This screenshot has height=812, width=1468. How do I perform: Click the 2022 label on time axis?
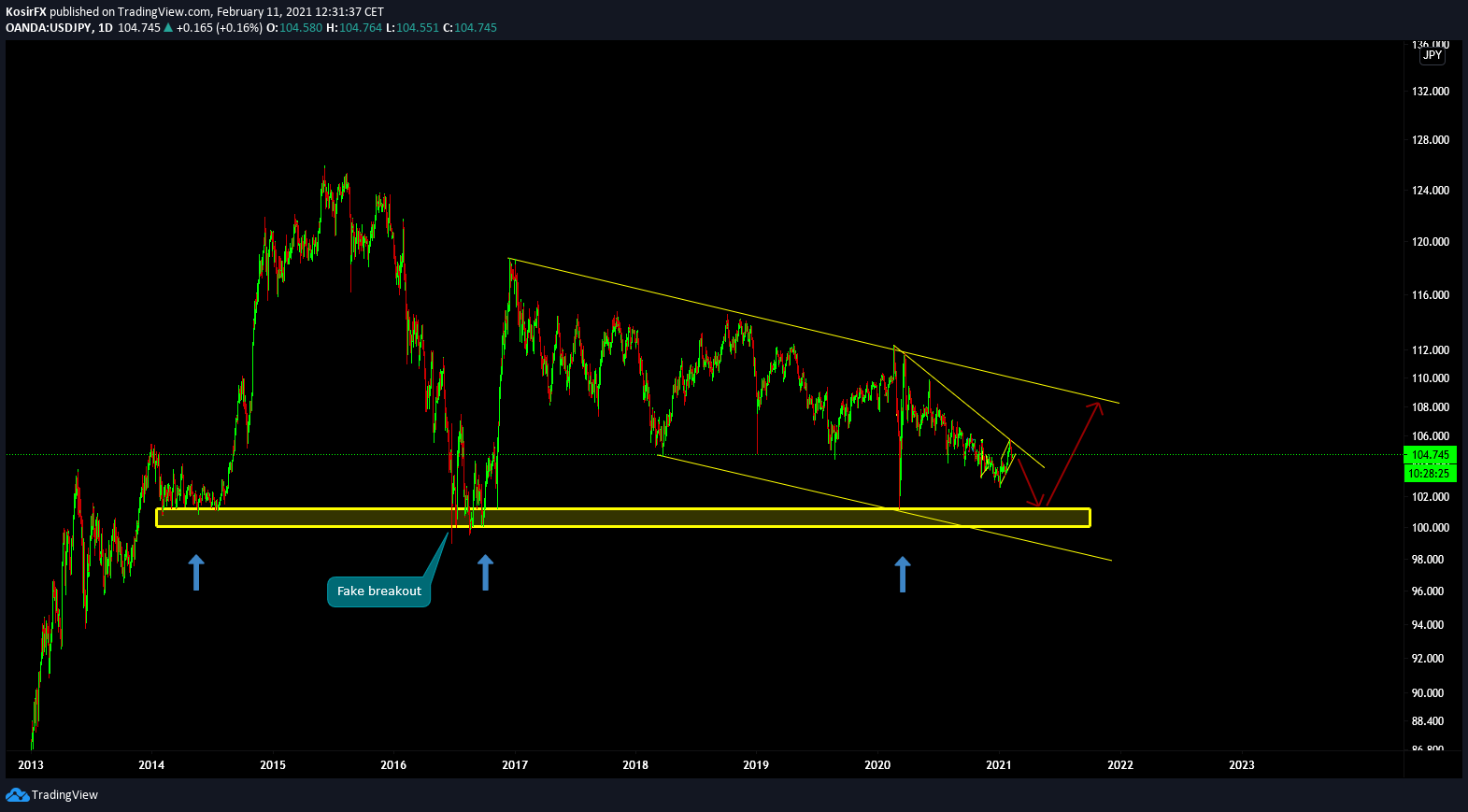[1120, 765]
